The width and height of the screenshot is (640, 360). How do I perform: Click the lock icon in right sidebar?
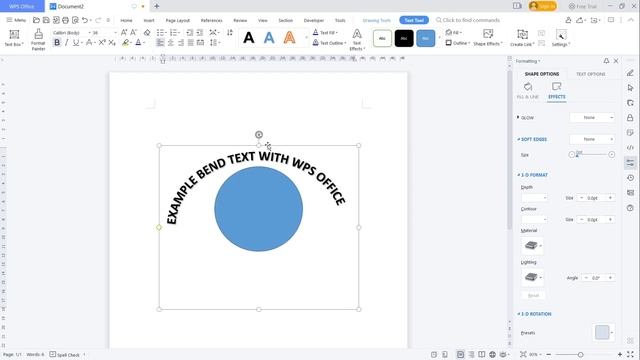coord(630,118)
